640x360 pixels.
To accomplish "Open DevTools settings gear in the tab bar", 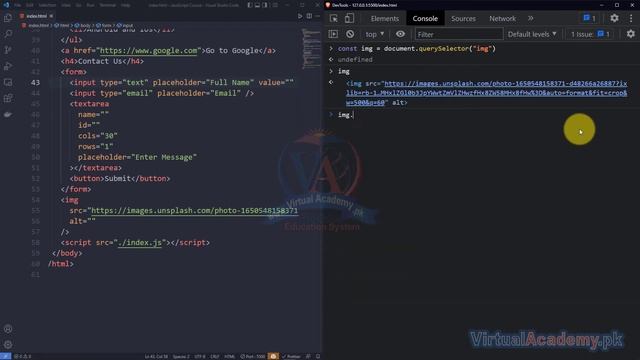I will (x=614, y=18).
